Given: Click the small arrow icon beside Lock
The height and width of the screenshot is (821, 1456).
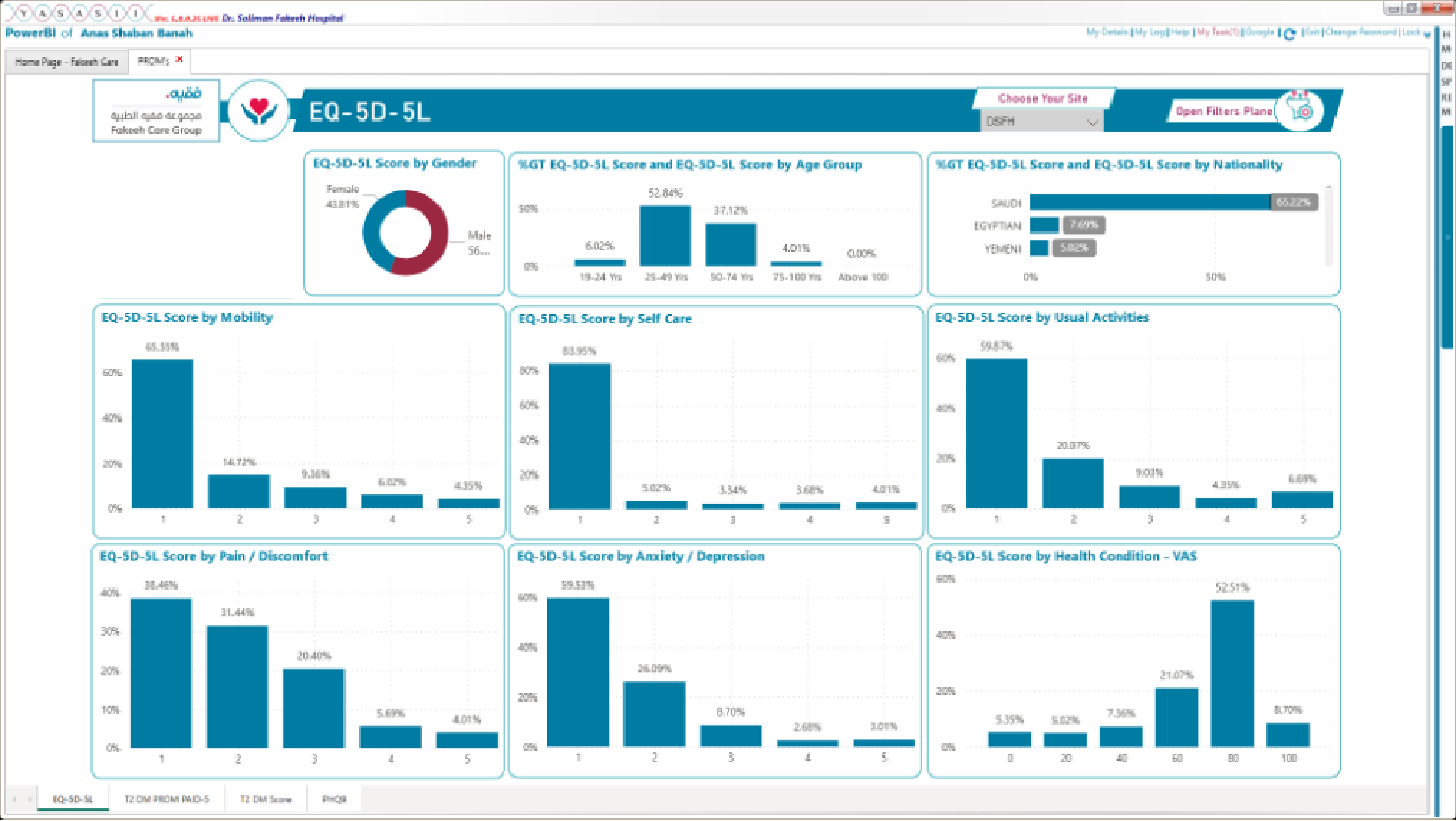Looking at the screenshot, I should point(1427,34).
